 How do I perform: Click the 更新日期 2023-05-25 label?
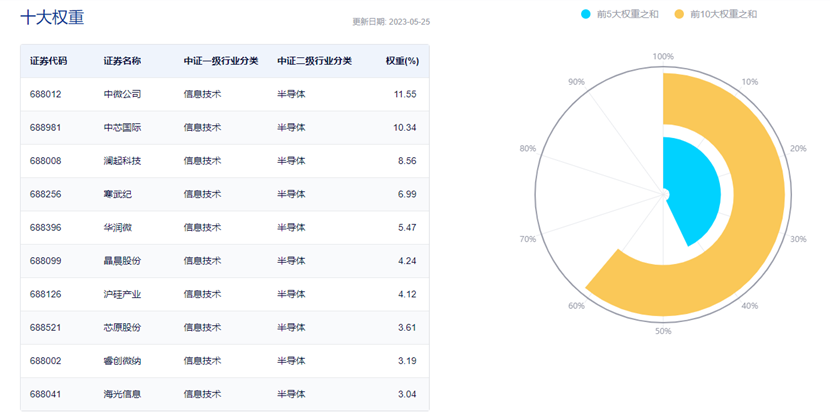(x=391, y=22)
